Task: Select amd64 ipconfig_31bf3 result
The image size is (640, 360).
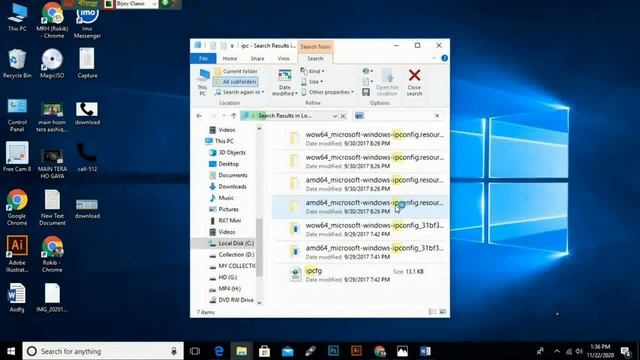Action: click(x=358, y=252)
